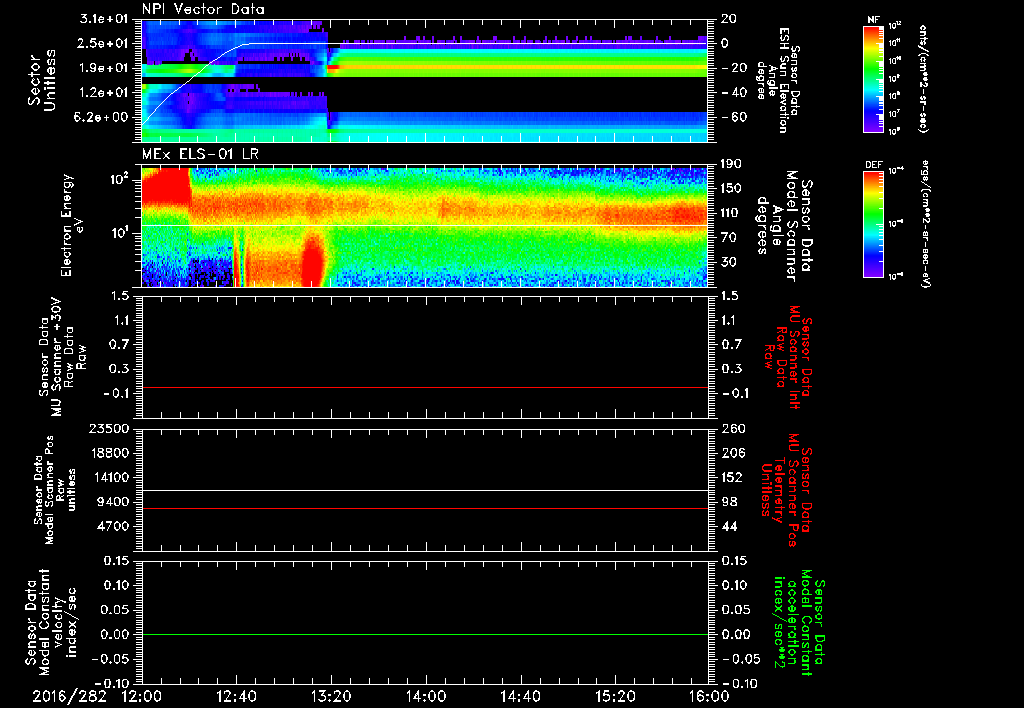Click the '70' scanner angle tick label
Viewport: 1024px width, 708px height.
click(729, 238)
